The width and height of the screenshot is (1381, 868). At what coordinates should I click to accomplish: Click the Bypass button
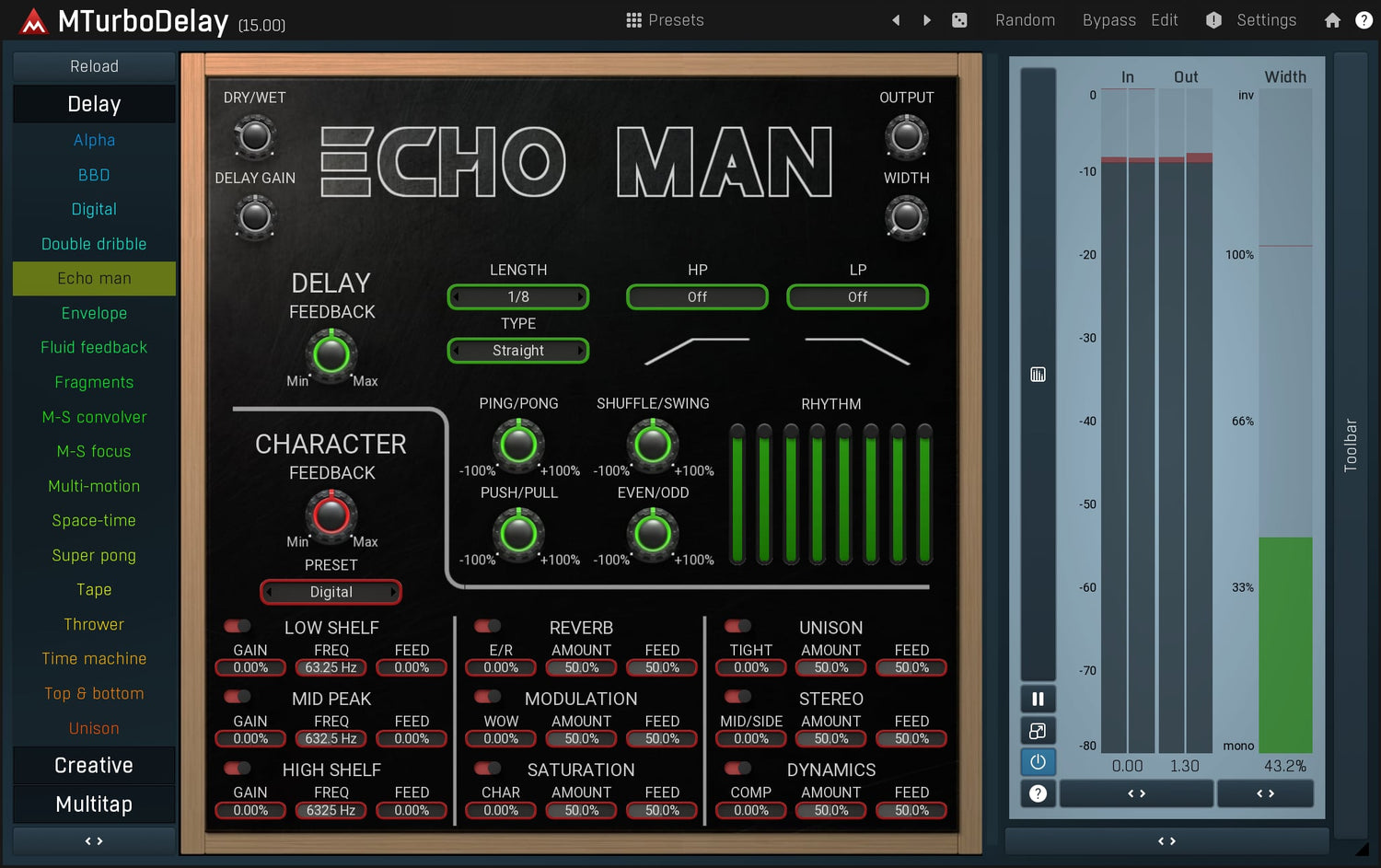(1108, 20)
